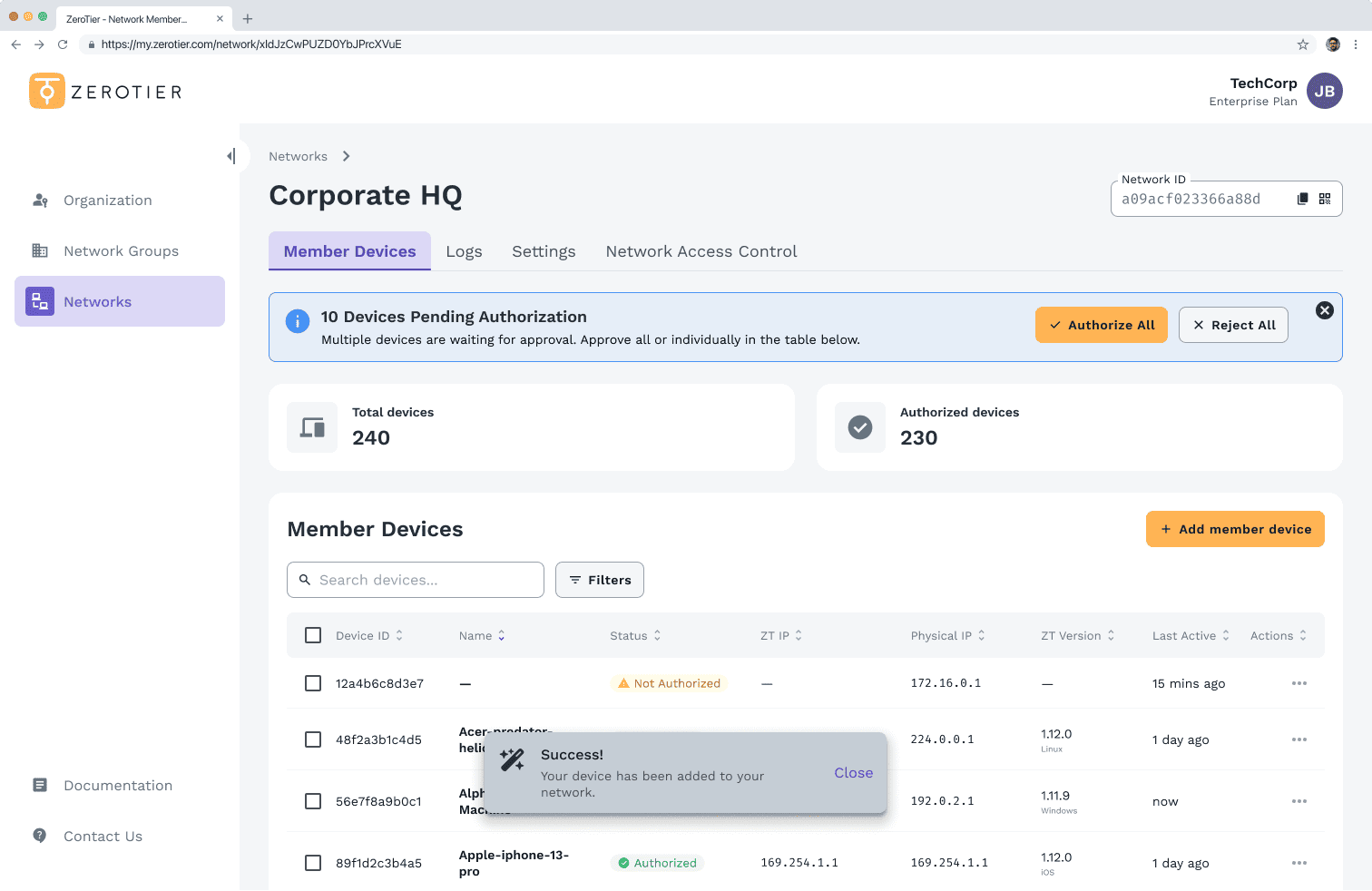Toggle the select-all devices checkbox

click(313, 635)
